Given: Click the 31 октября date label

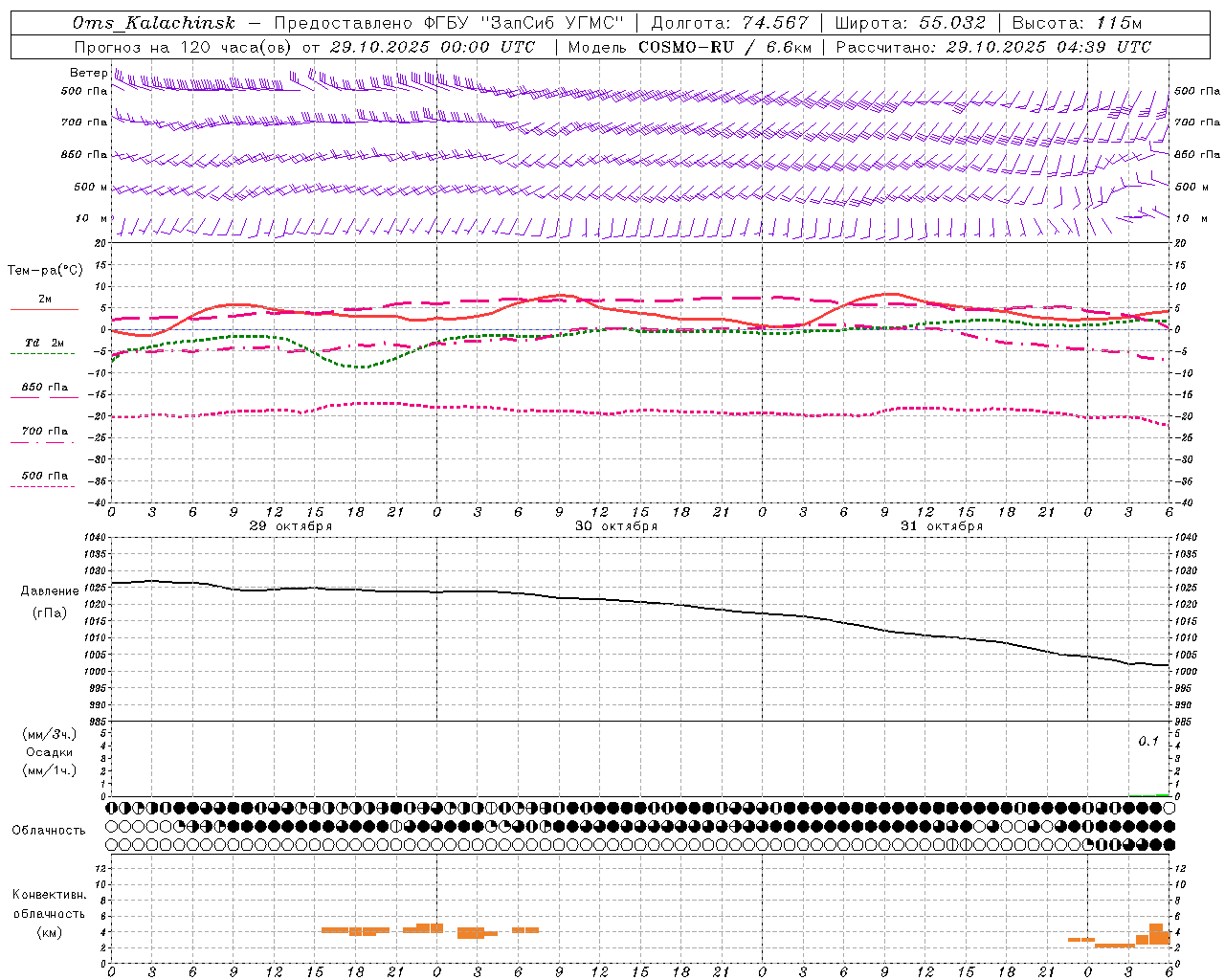Looking at the screenshot, I should tap(942, 526).
